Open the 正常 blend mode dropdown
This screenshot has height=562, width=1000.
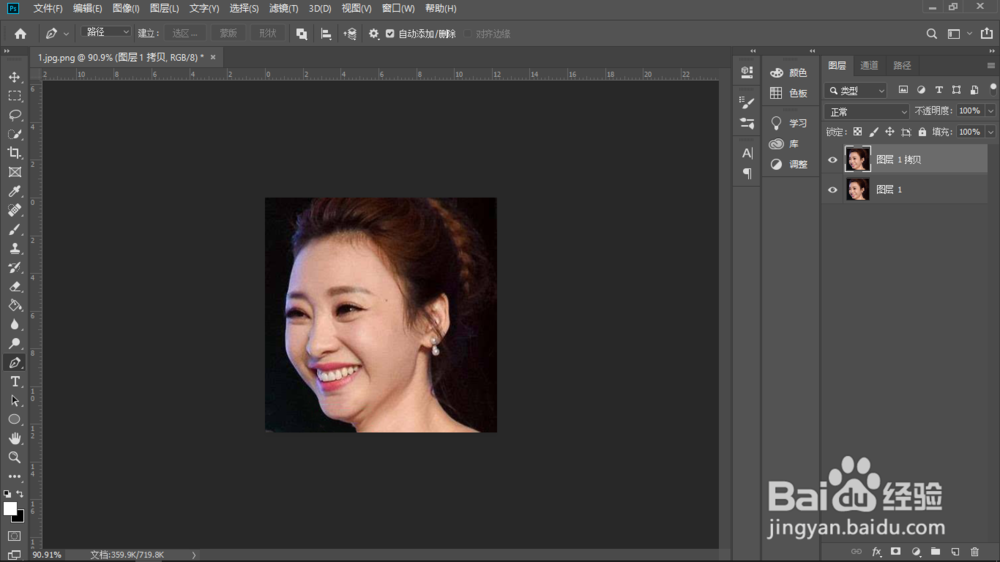pos(866,112)
